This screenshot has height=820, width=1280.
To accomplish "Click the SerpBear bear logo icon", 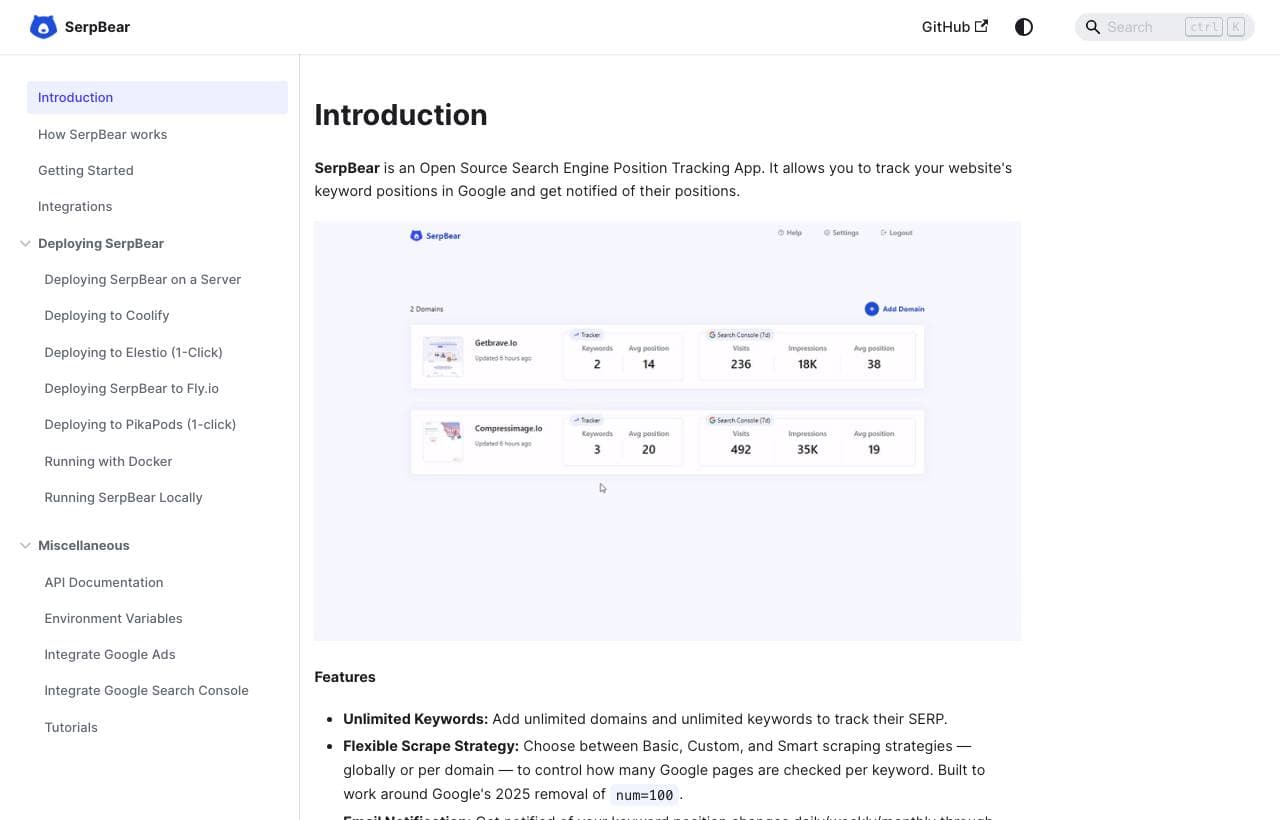I will tap(43, 27).
